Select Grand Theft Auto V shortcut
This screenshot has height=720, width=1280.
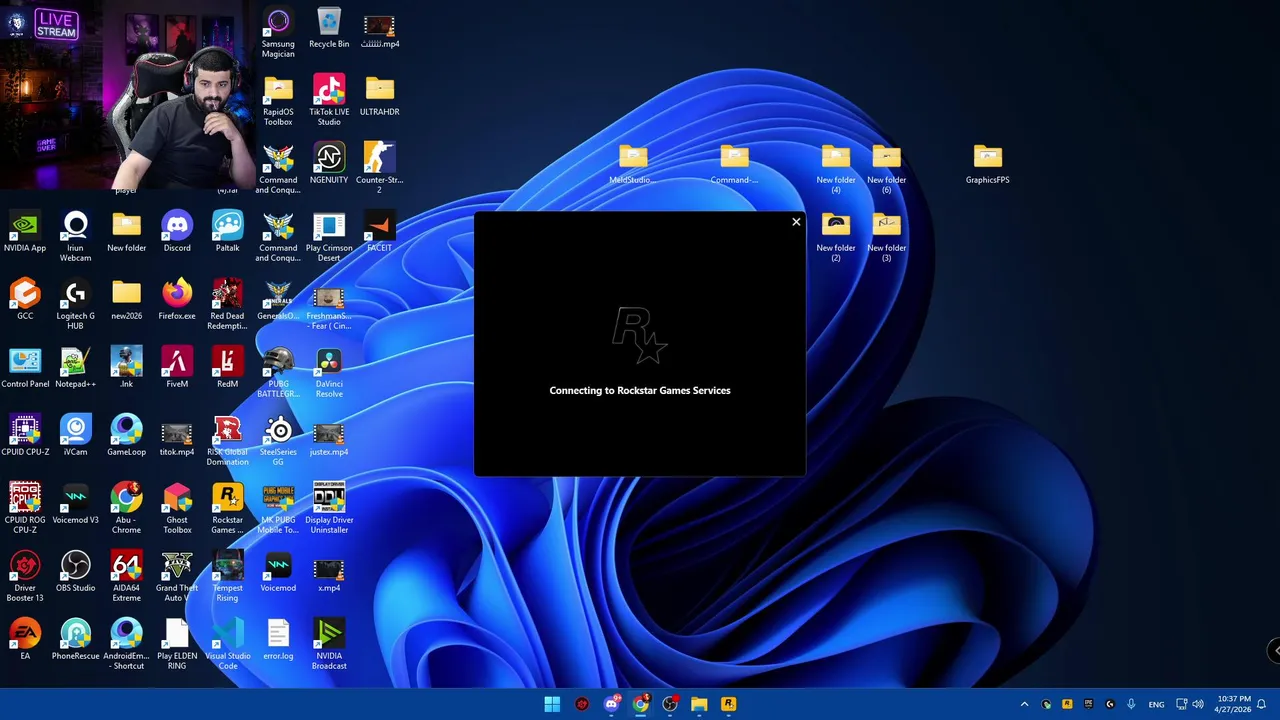177,577
